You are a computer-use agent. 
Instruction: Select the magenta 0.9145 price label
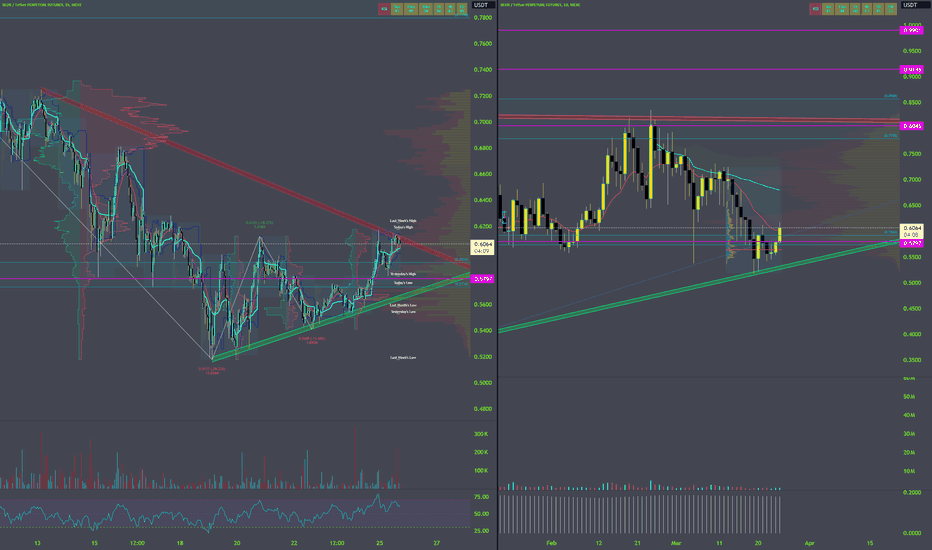click(912, 70)
